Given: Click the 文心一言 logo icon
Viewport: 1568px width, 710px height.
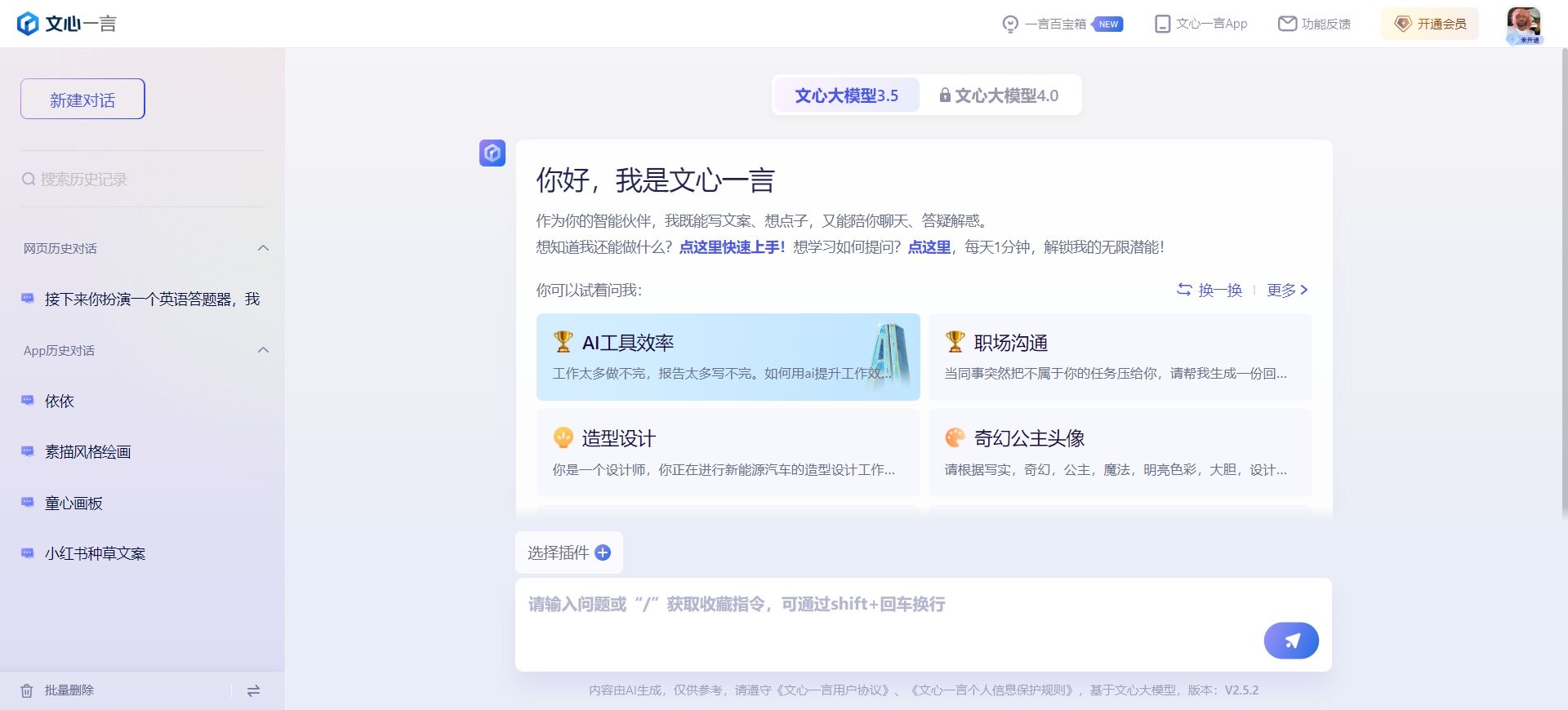Looking at the screenshot, I should [x=28, y=24].
